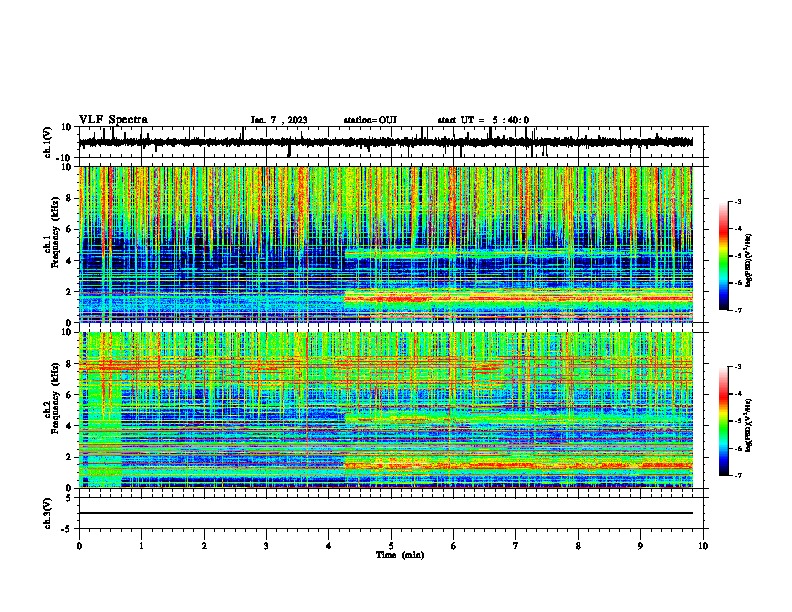Click the ch.1 colorbar log(PSD) label
This screenshot has height=612, width=792.
coord(749,261)
